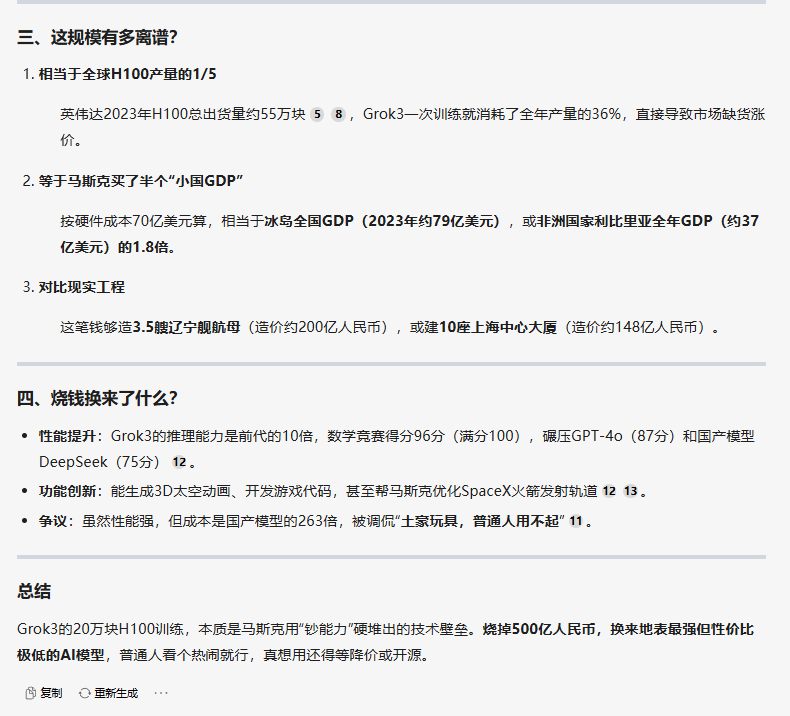Click the text Grok3的20万块H100训练
The width and height of the screenshot is (790, 716).
pyautogui.click(x=101, y=629)
